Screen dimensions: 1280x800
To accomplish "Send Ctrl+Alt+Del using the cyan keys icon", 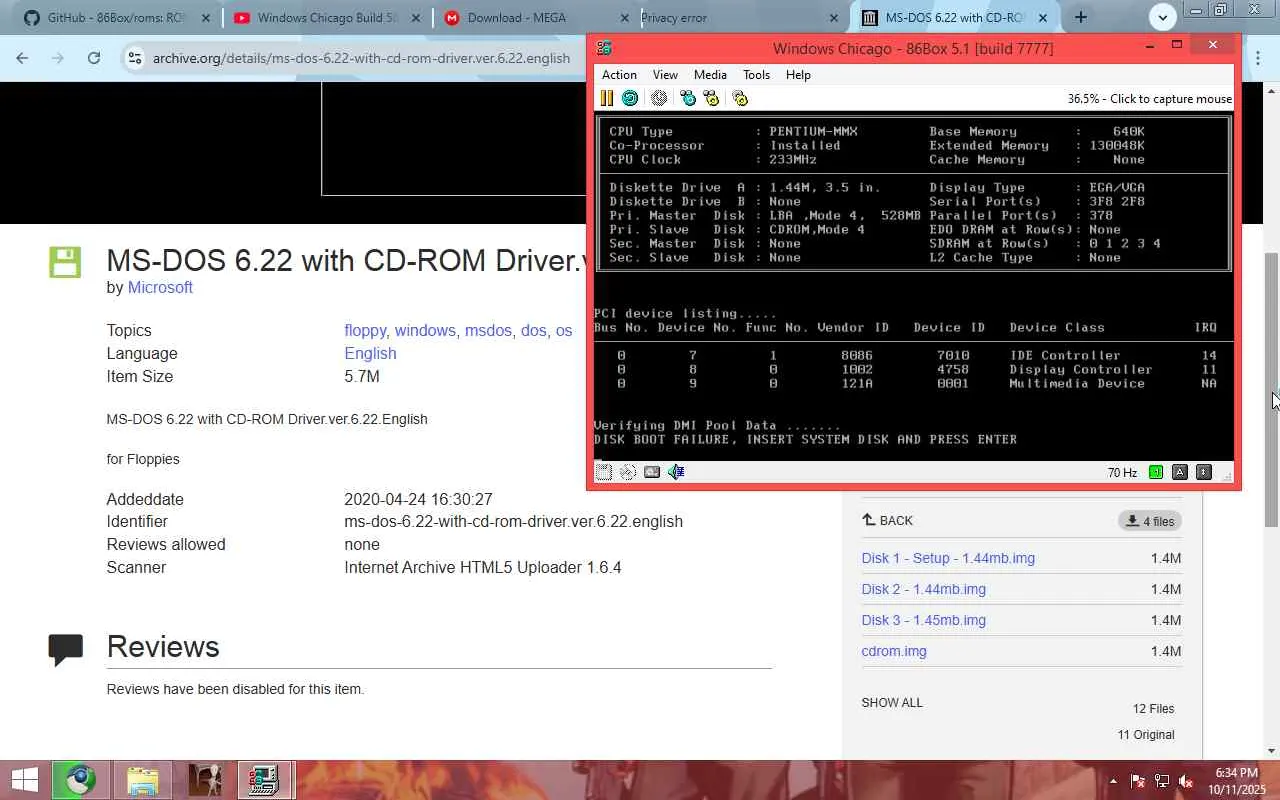I will [x=688, y=98].
